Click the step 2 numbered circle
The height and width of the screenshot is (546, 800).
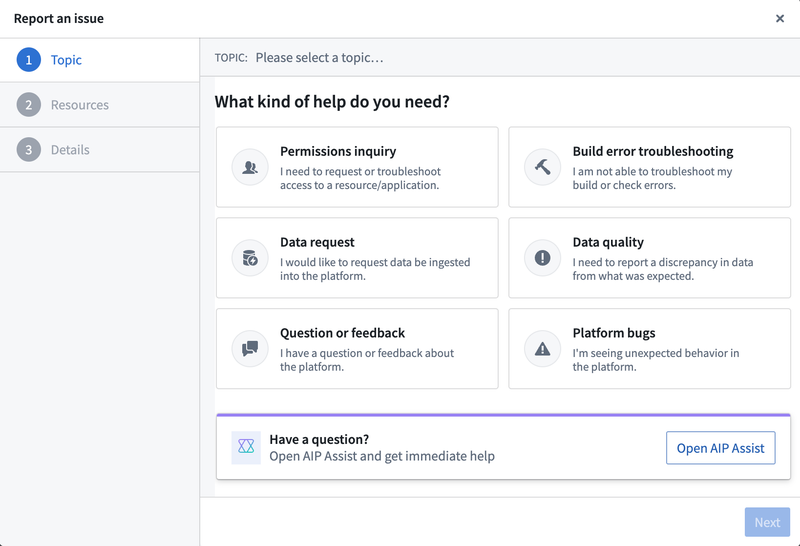tap(29, 105)
